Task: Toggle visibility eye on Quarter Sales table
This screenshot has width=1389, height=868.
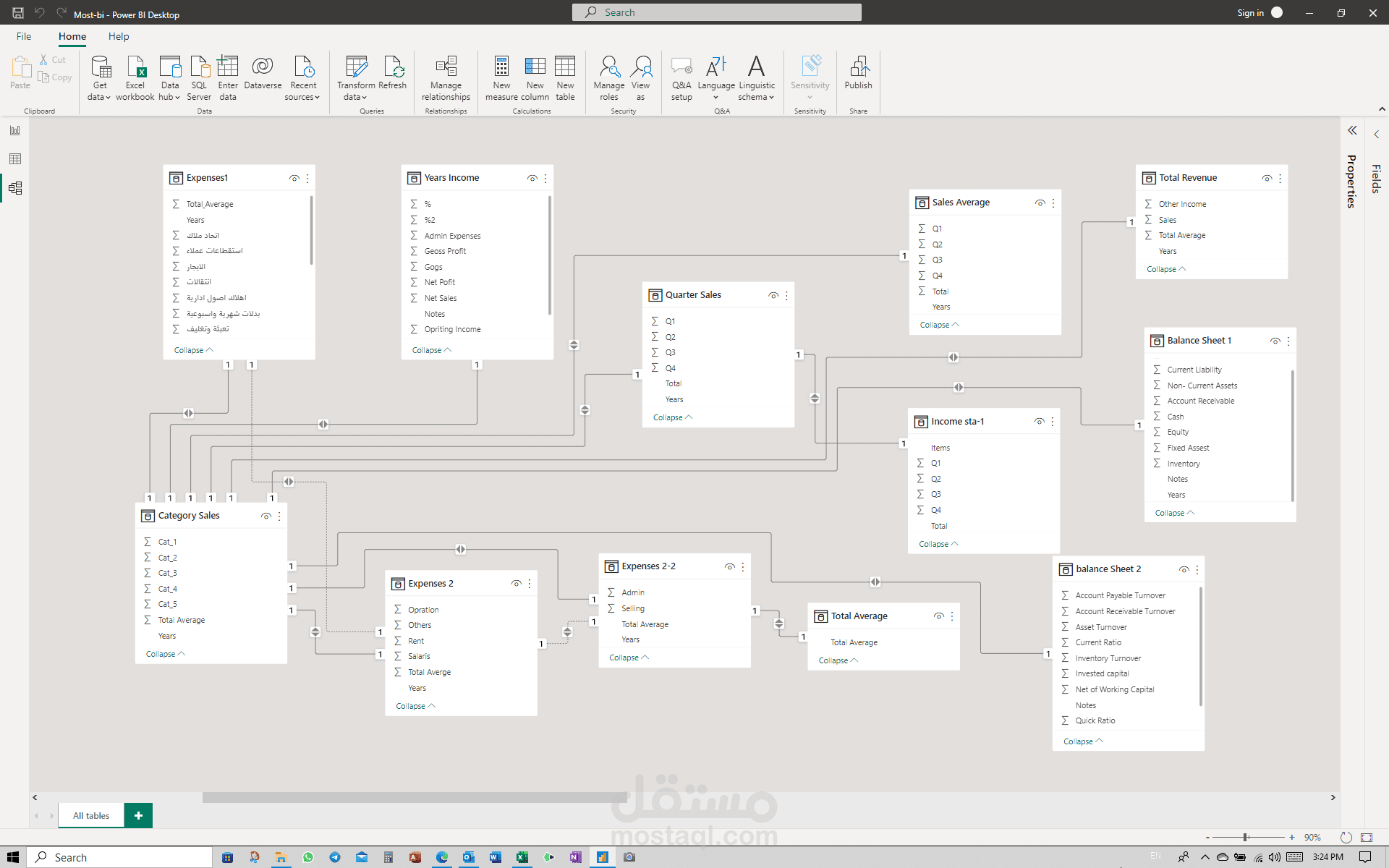Action: click(773, 295)
